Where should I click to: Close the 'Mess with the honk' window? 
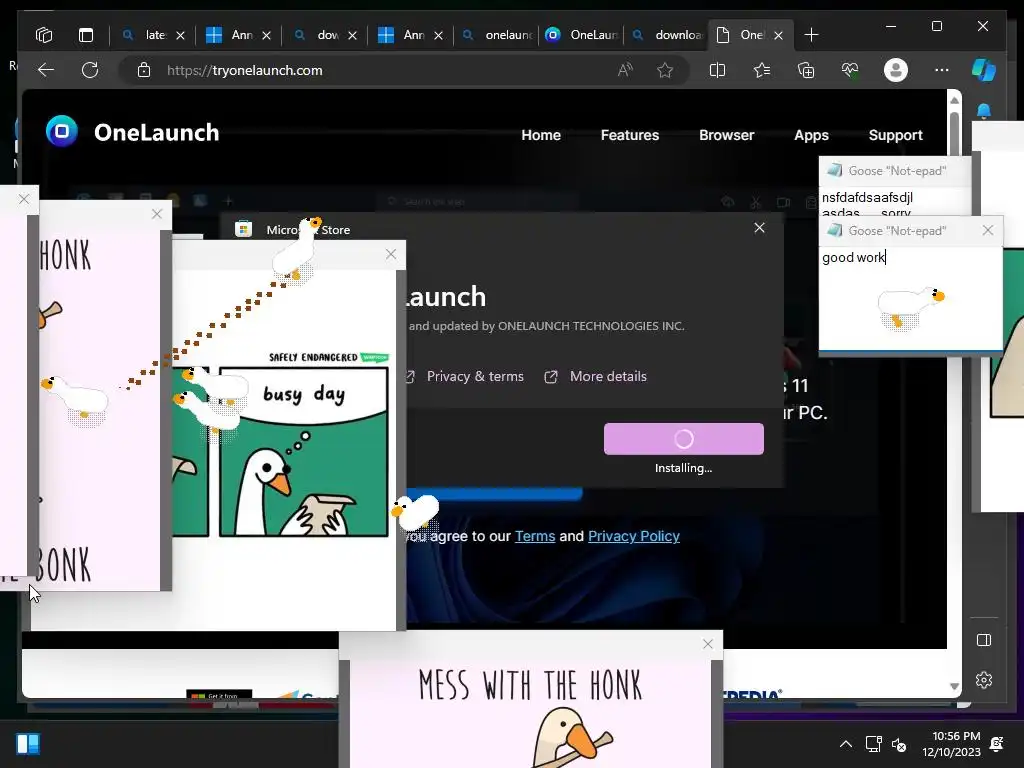(x=708, y=644)
